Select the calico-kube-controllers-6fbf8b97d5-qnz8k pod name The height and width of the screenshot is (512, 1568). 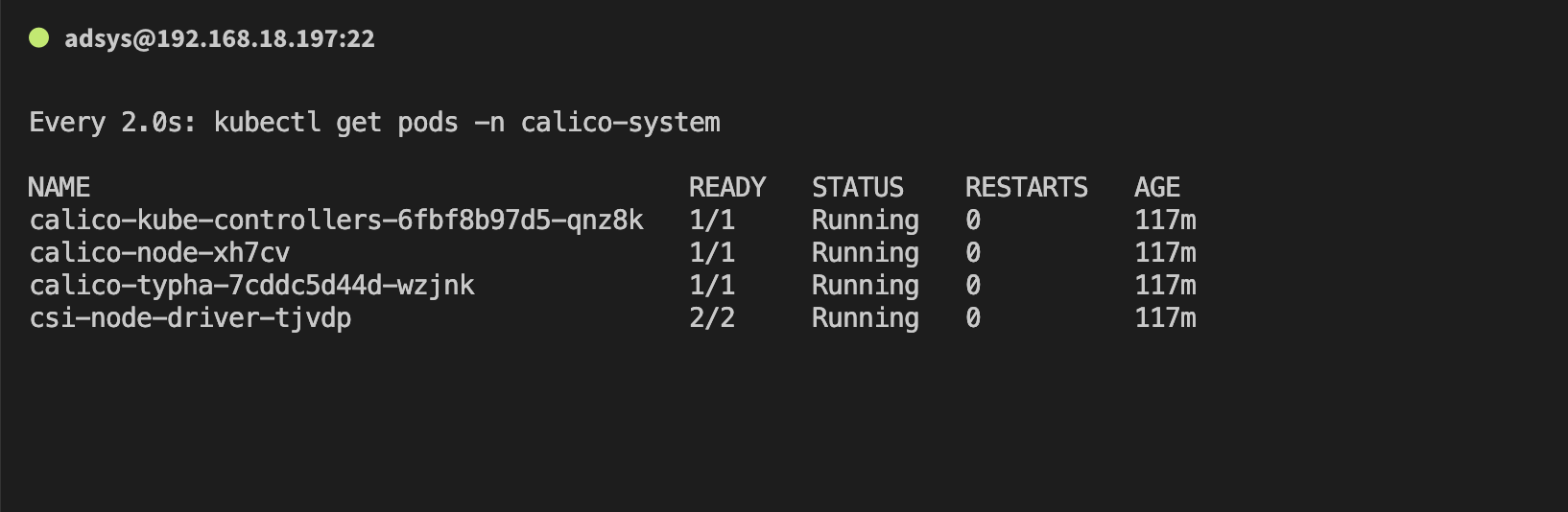tap(337, 221)
